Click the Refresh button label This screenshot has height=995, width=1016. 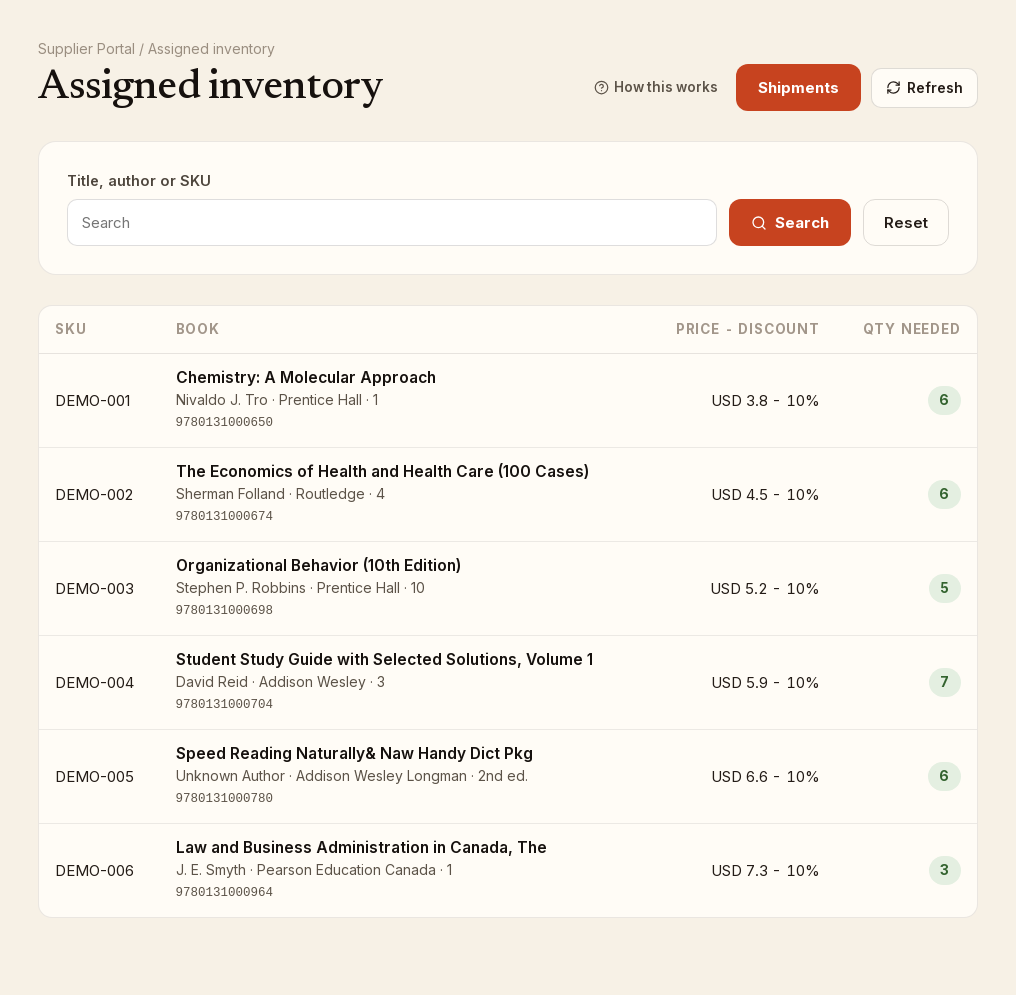click(x=934, y=87)
